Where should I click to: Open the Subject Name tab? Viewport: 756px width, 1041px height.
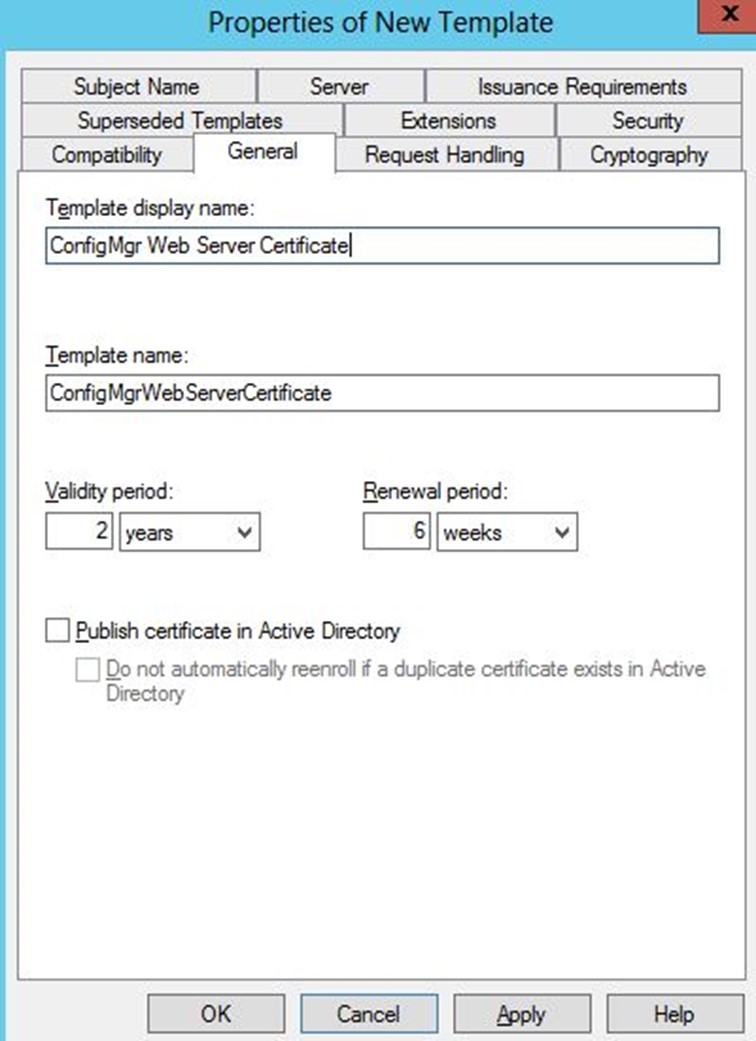click(x=138, y=86)
